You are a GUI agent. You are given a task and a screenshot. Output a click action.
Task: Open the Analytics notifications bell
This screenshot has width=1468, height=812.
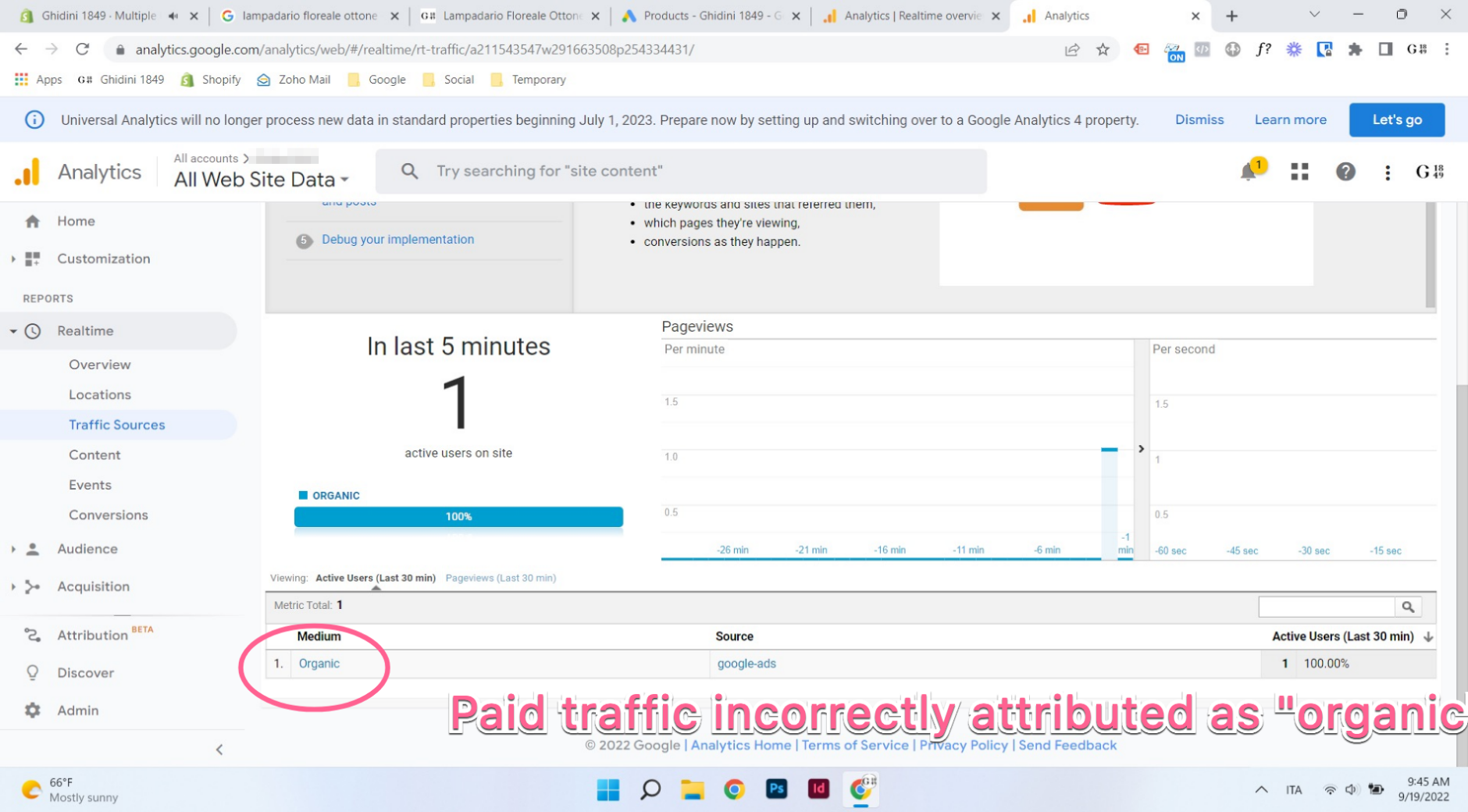pyautogui.click(x=1249, y=172)
